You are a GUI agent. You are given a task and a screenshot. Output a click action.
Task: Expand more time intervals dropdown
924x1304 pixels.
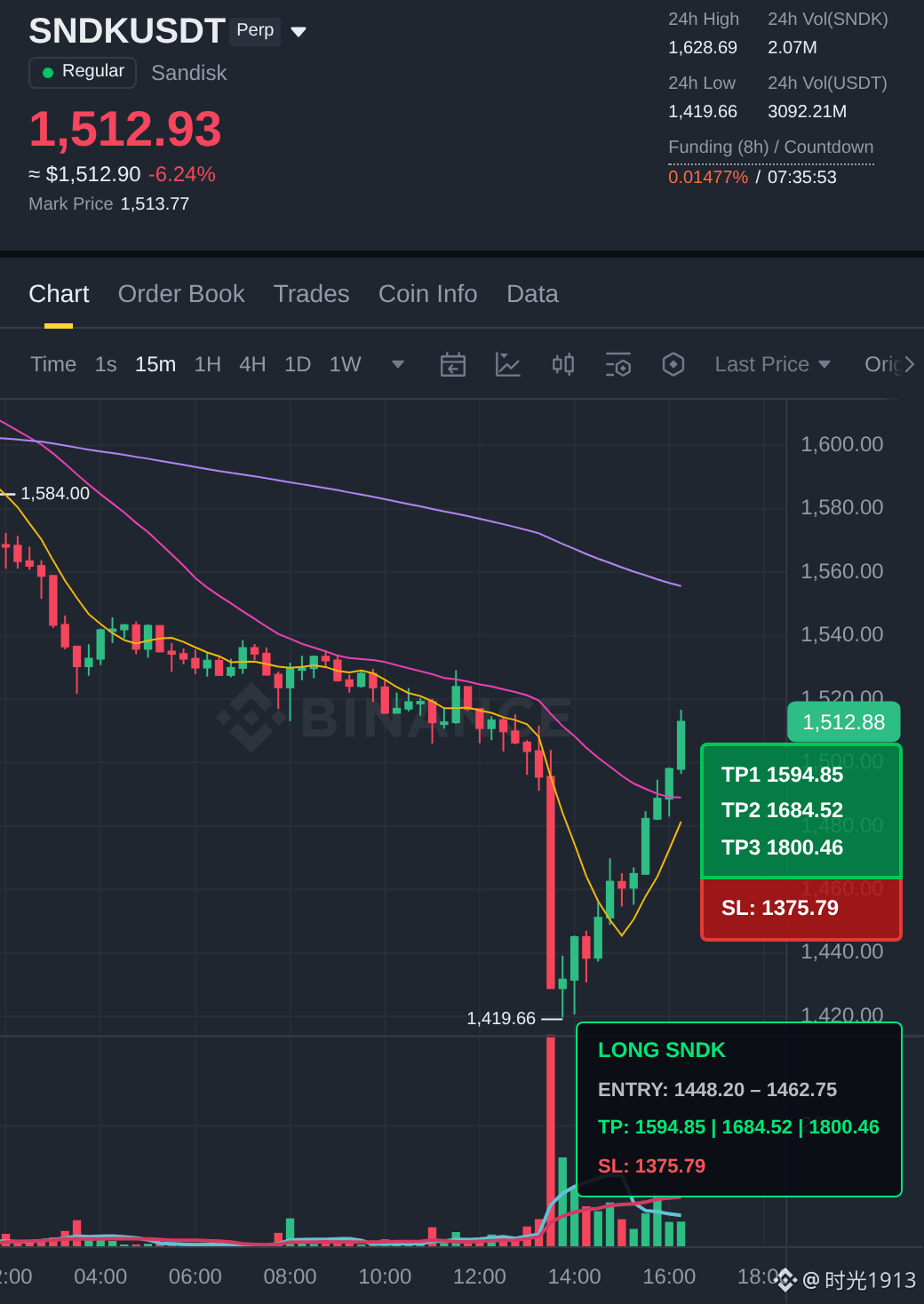[398, 364]
